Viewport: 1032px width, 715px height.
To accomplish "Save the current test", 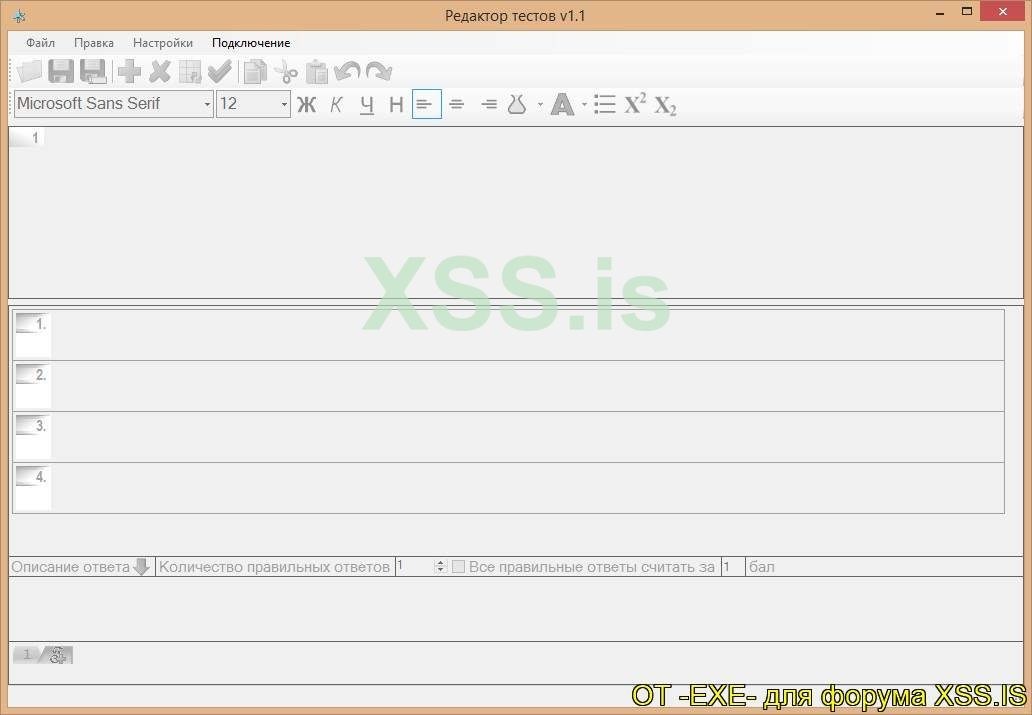I will click(60, 70).
